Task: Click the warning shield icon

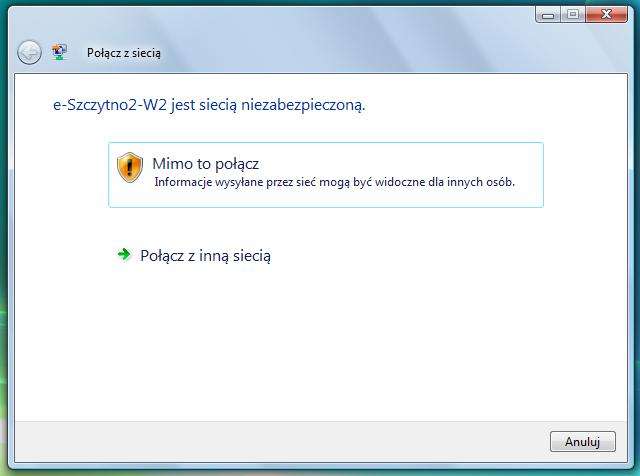Action: tap(130, 167)
